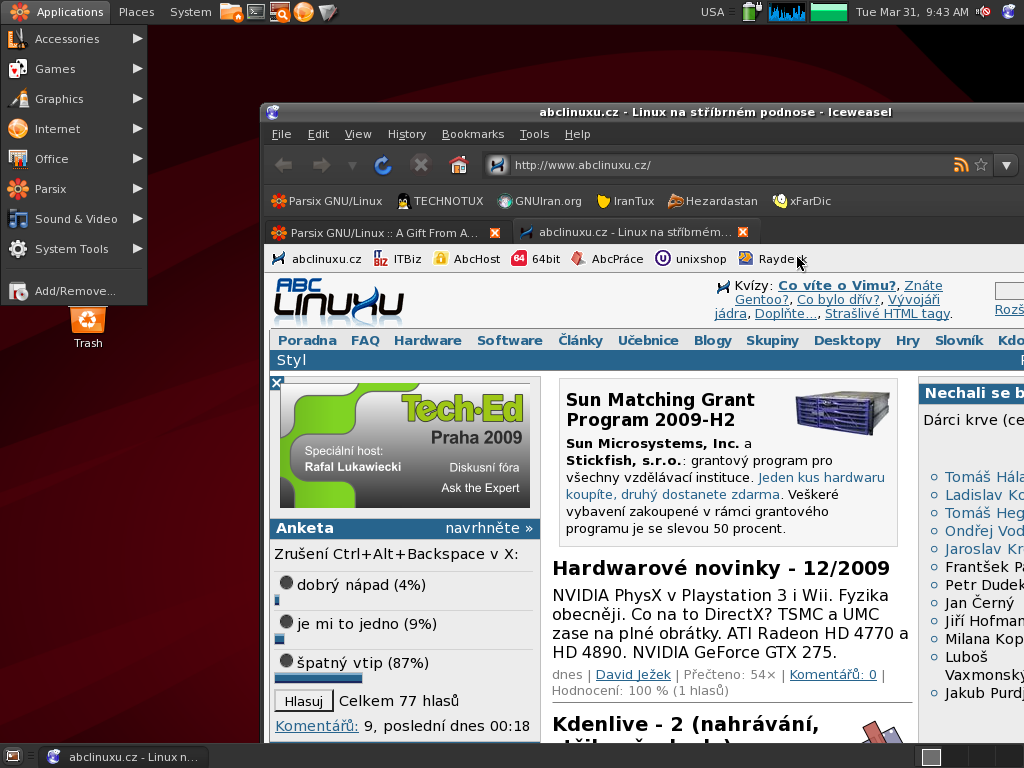Viewport: 1024px width, 768px height.
Task: Reload the current page in Iceweasel
Action: [x=383, y=165]
